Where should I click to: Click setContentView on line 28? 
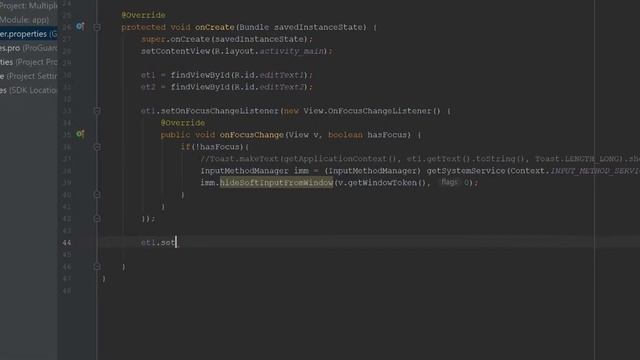(176, 51)
